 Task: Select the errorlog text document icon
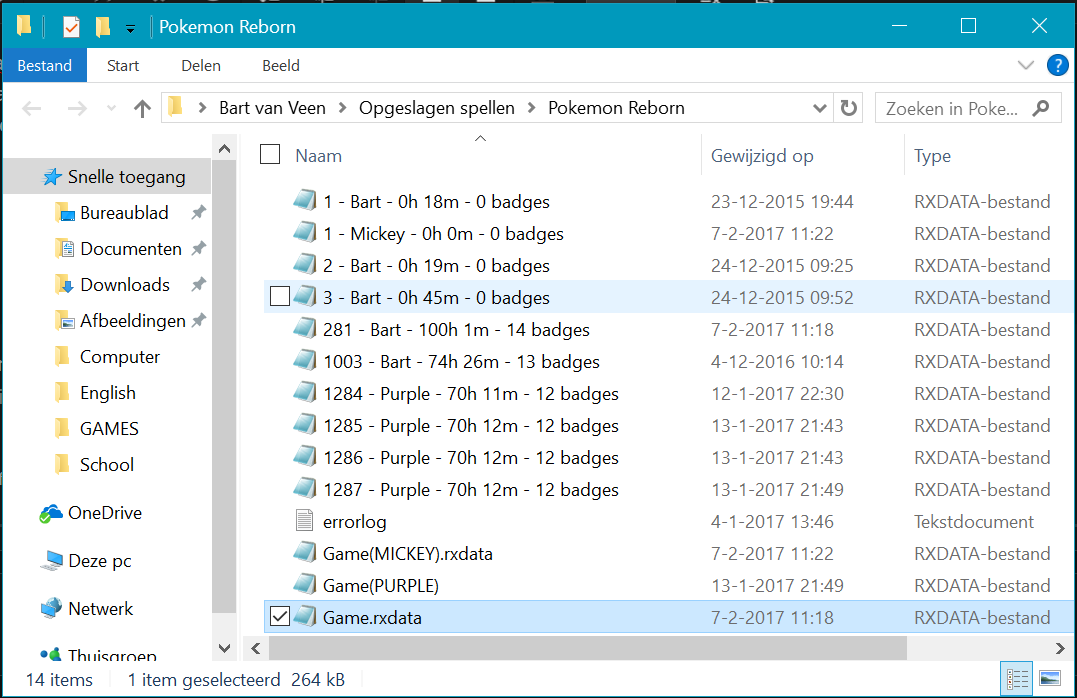pos(305,522)
